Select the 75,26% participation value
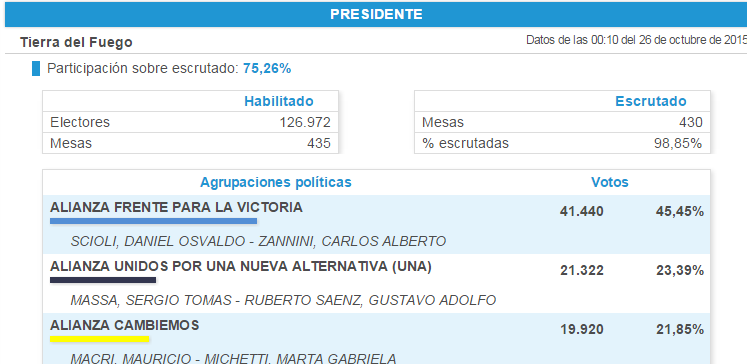This screenshot has height=364, width=747. coord(267,69)
